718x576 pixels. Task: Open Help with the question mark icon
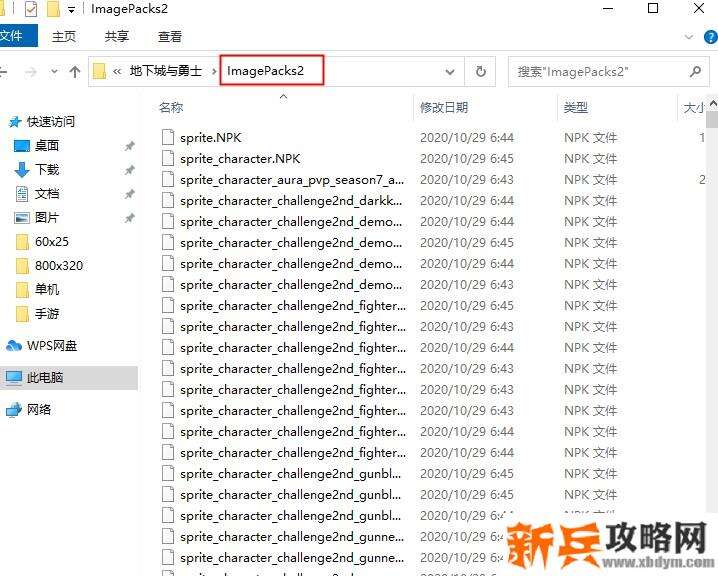[711, 37]
